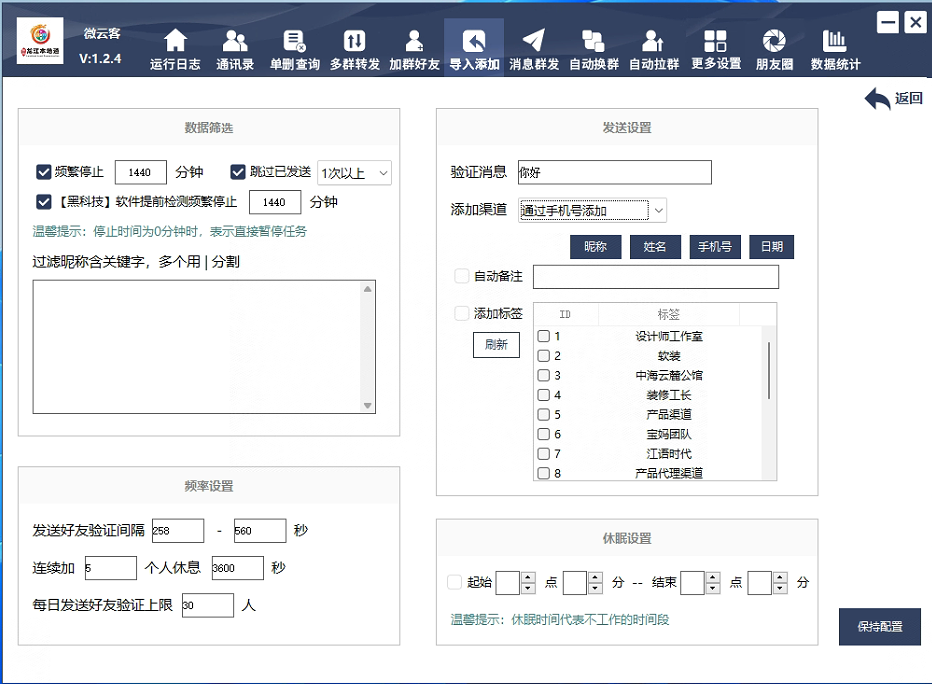Open 消息群发 mass messaging
Screen dimensions: 932x684
click(x=534, y=46)
